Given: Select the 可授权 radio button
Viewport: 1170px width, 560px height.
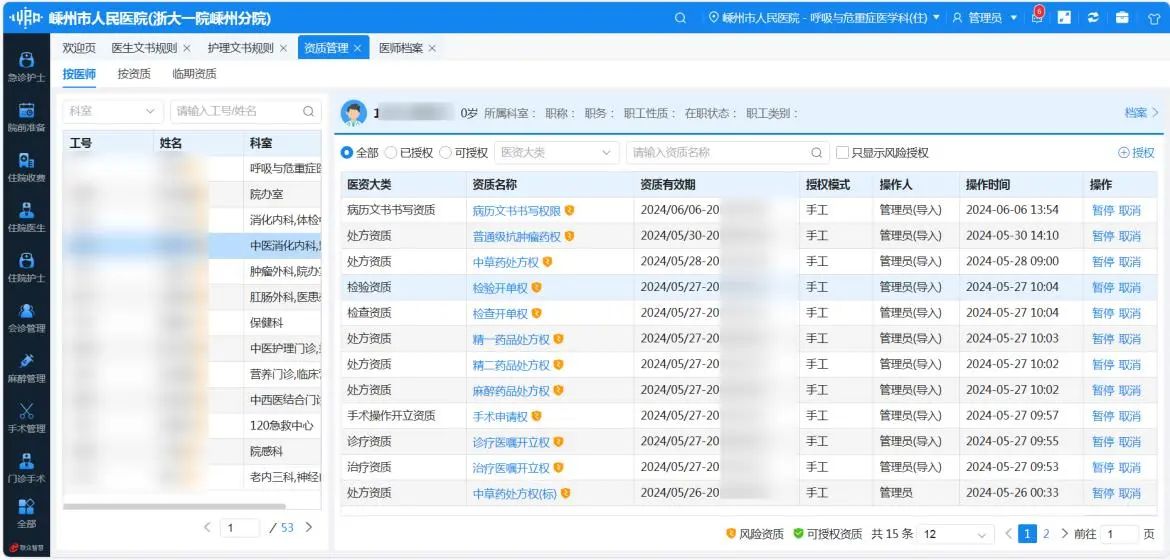Looking at the screenshot, I should click(x=445, y=152).
